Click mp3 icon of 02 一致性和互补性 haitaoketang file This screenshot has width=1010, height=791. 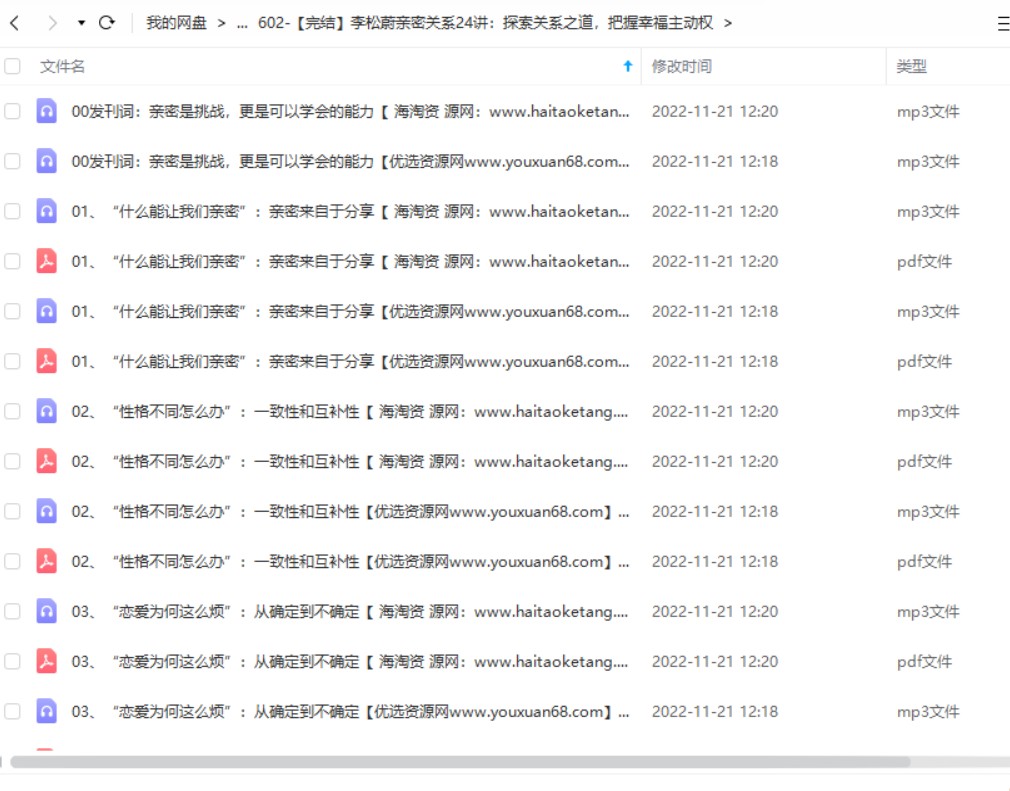pos(46,411)
